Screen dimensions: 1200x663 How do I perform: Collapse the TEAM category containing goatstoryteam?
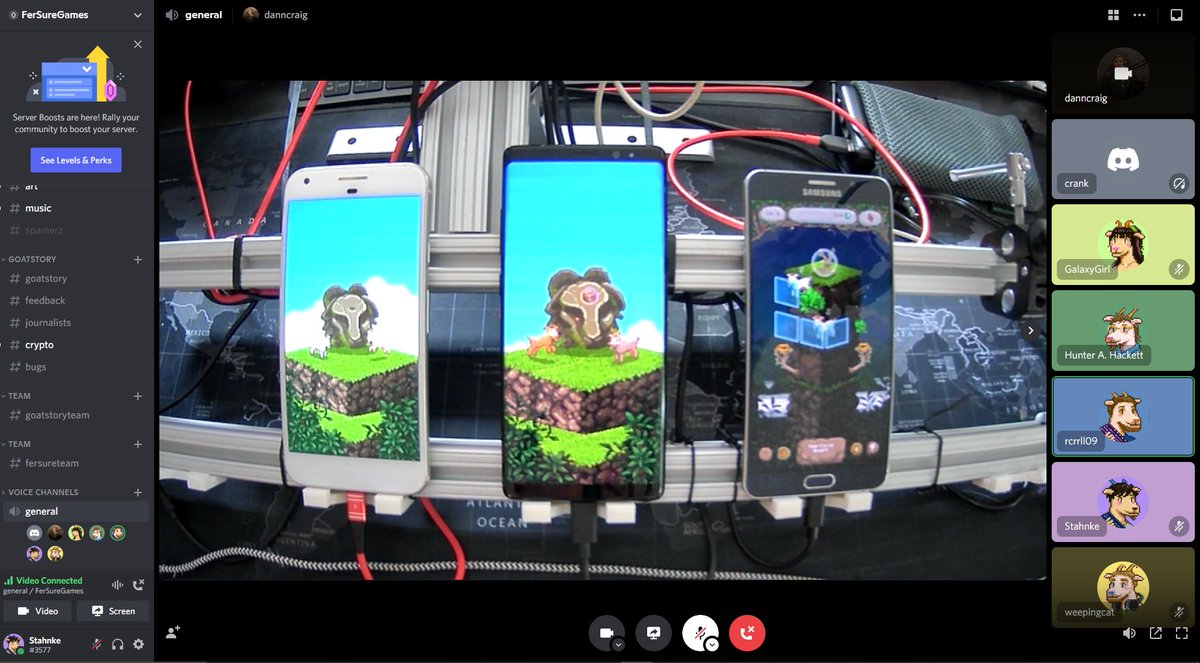tap(19, 396)
